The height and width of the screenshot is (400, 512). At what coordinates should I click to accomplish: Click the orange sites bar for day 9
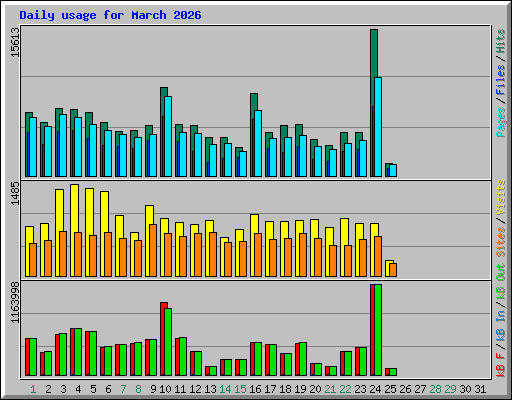coord(153,250)
